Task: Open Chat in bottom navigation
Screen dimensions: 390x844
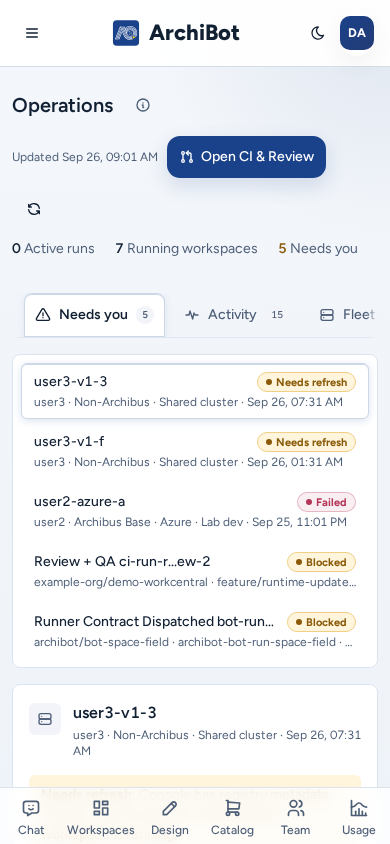Action: tap(31, 817)
